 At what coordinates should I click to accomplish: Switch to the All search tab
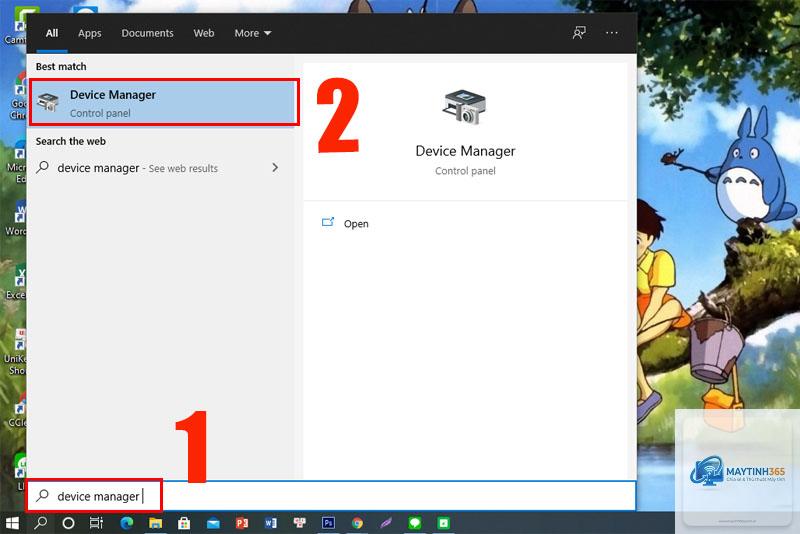coord(52,33)
